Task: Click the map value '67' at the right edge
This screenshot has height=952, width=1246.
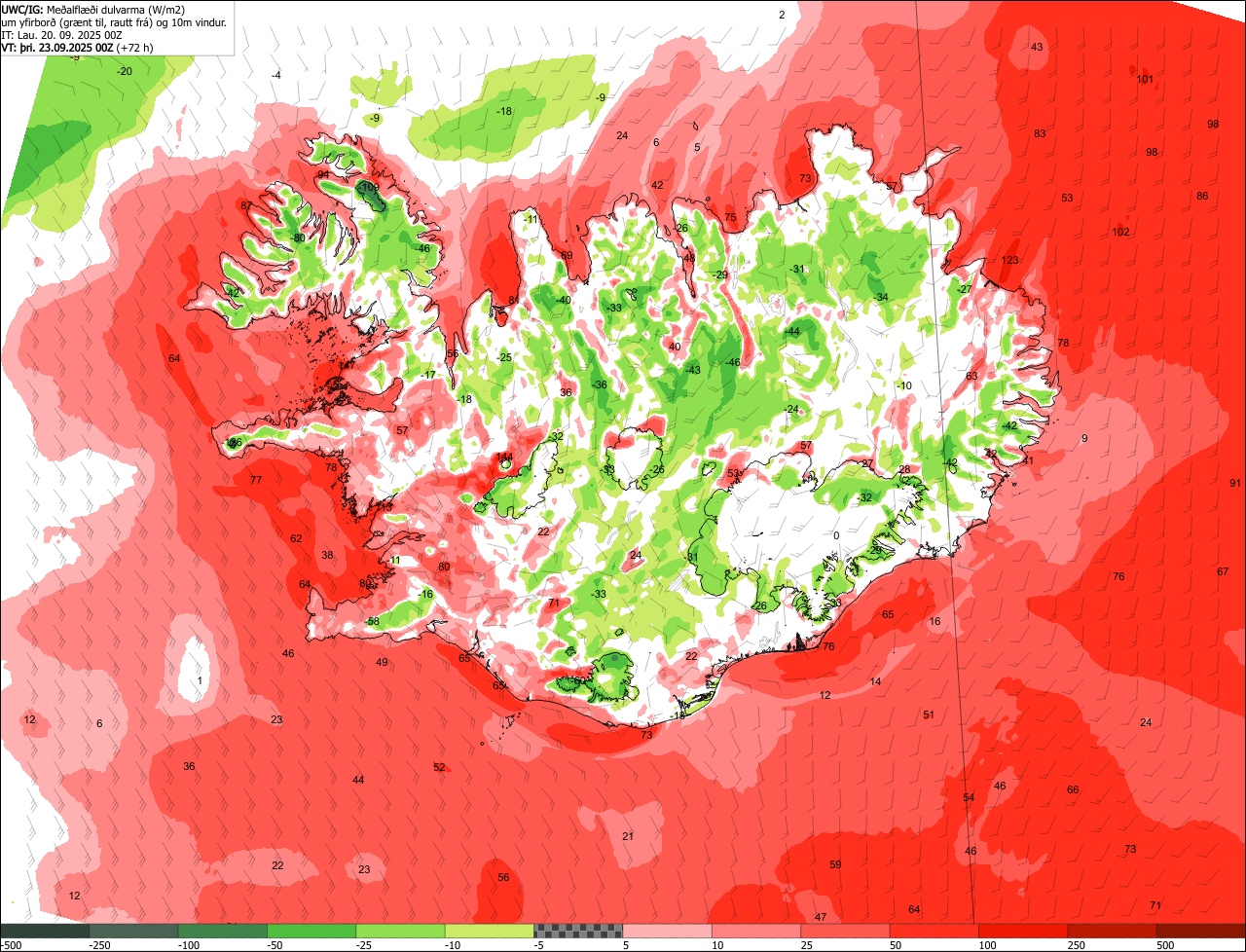Action: point(1223,571)
